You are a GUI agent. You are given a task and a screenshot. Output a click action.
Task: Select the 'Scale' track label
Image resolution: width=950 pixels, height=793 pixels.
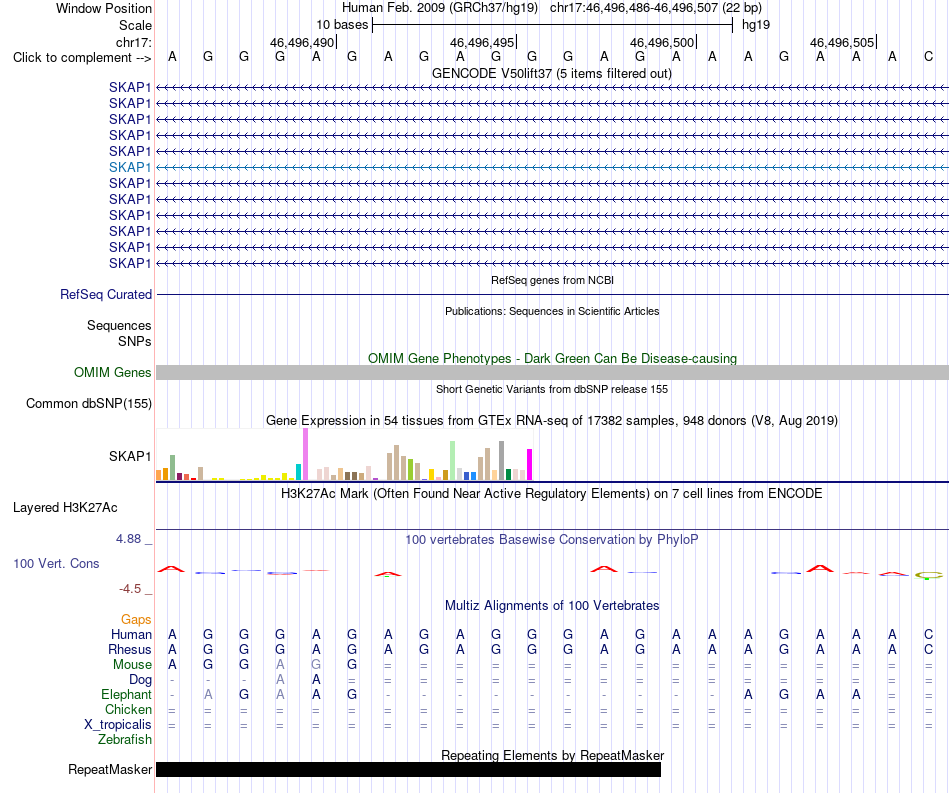point(135,25)
